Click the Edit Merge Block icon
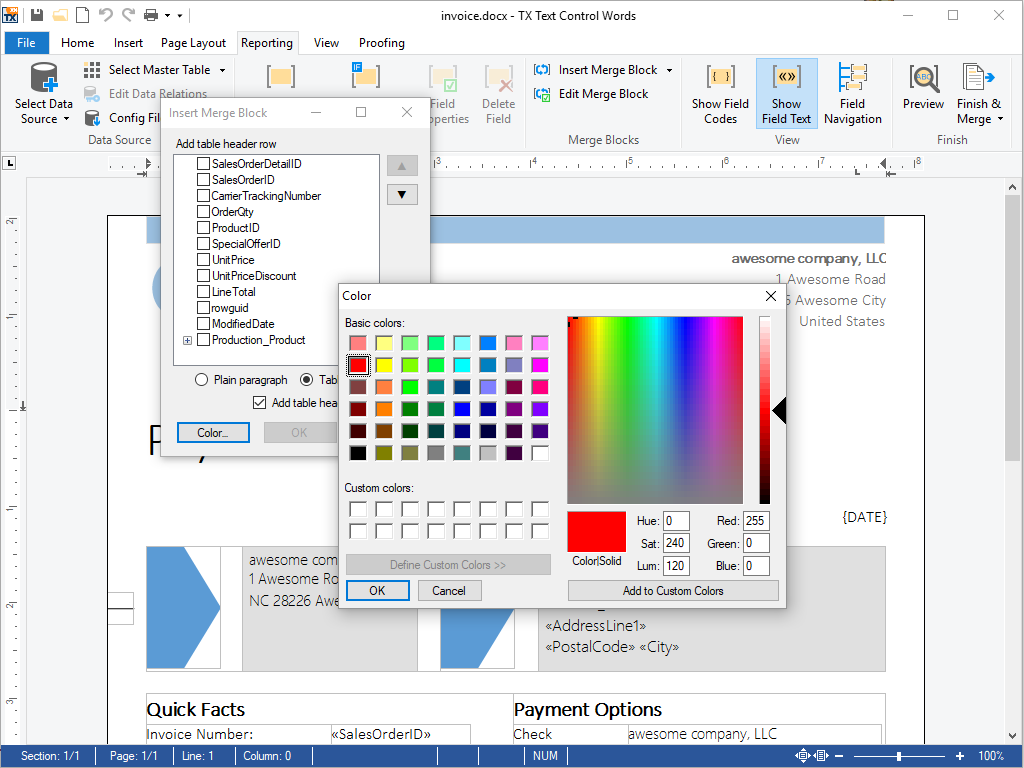The height and width of the screenshot is (768, 1024). pos(541,94)
